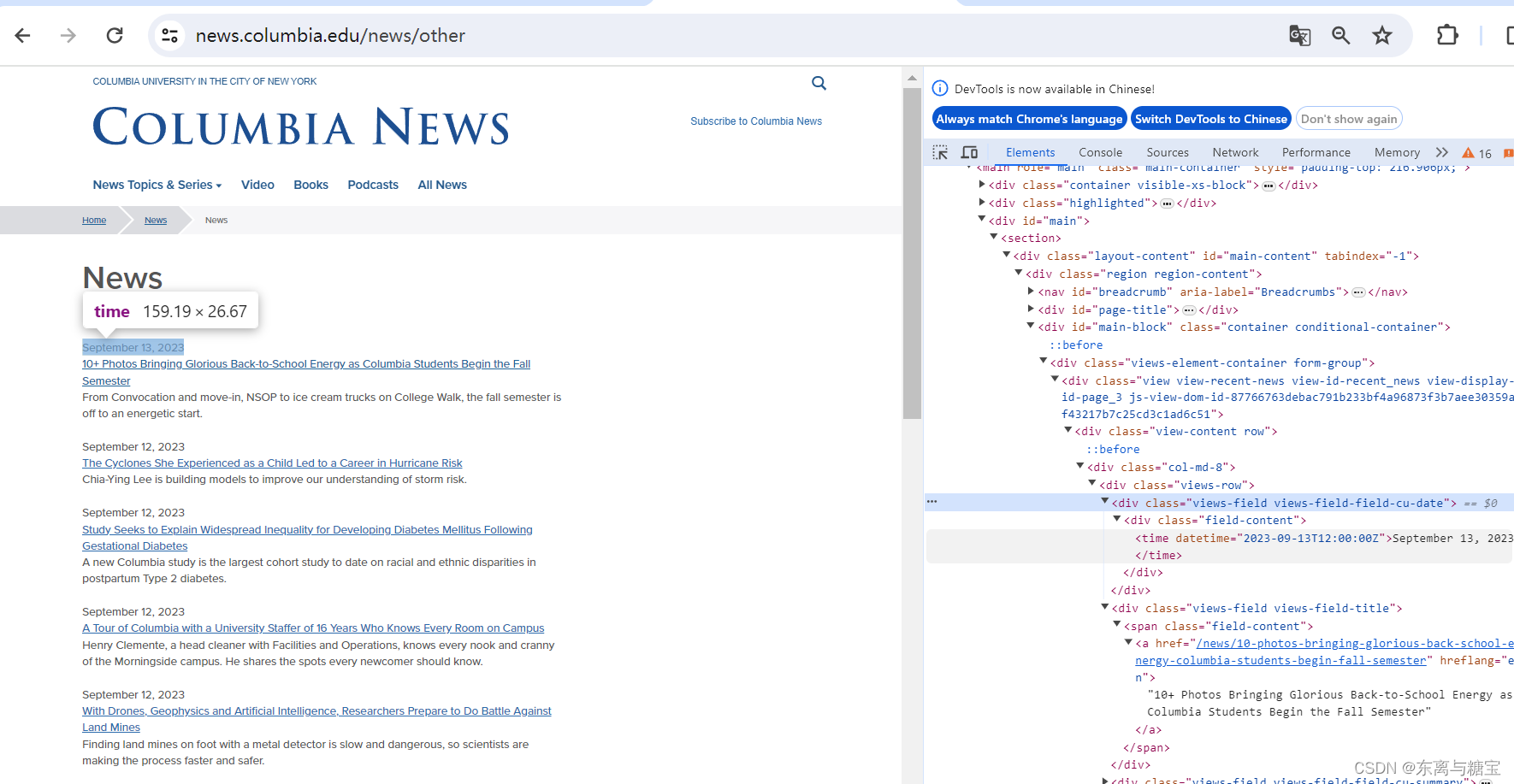The width and height of the screenshot is (1514, 784).
Task: Click Home in the breadcrumb
Action: click(94, 220)
